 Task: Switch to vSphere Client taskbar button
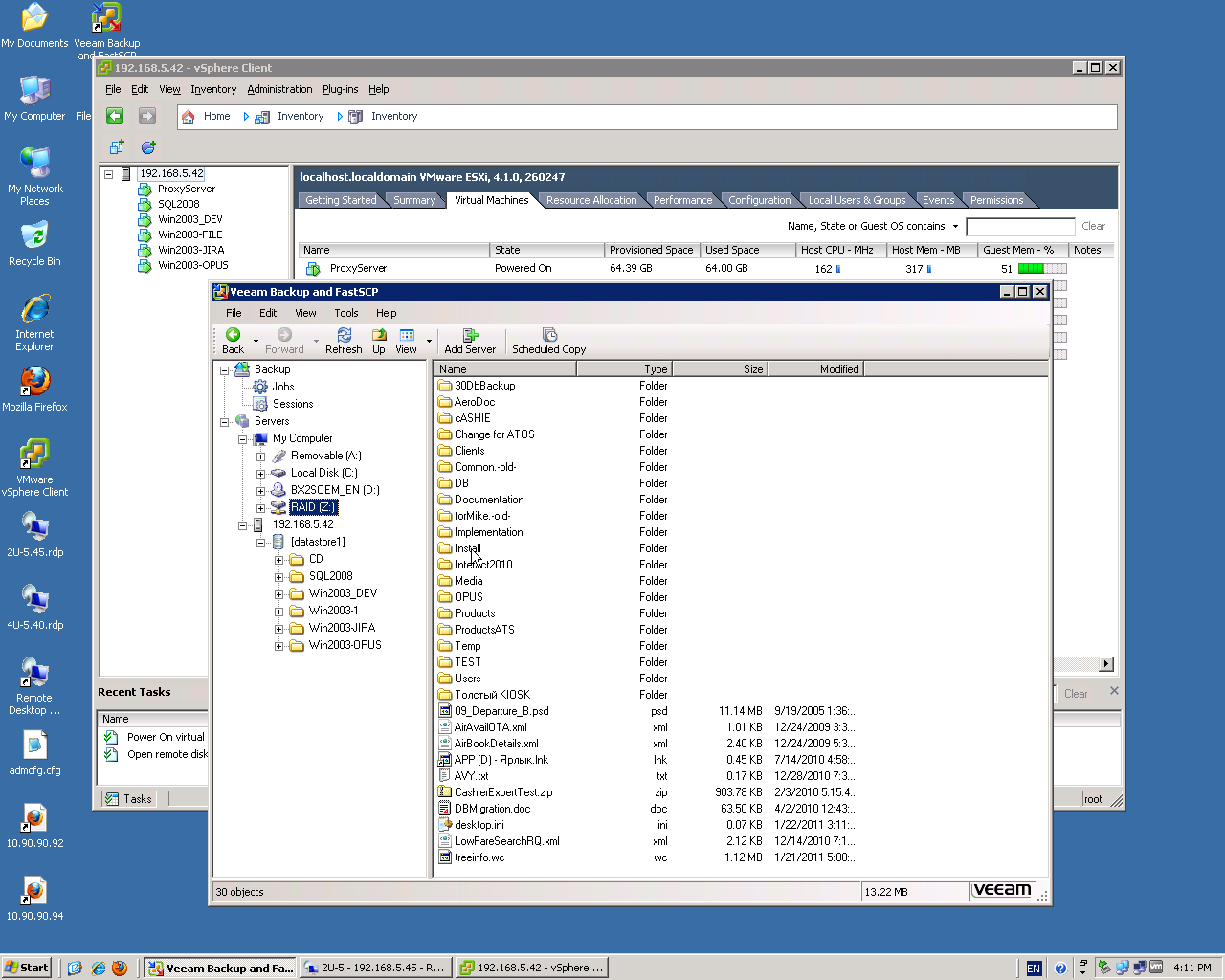pyautogui.click(x=532, y=968)
